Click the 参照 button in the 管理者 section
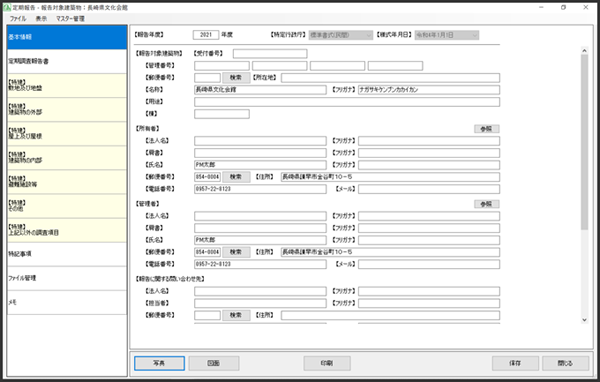The image size is (600, 382). click(487, 204)
